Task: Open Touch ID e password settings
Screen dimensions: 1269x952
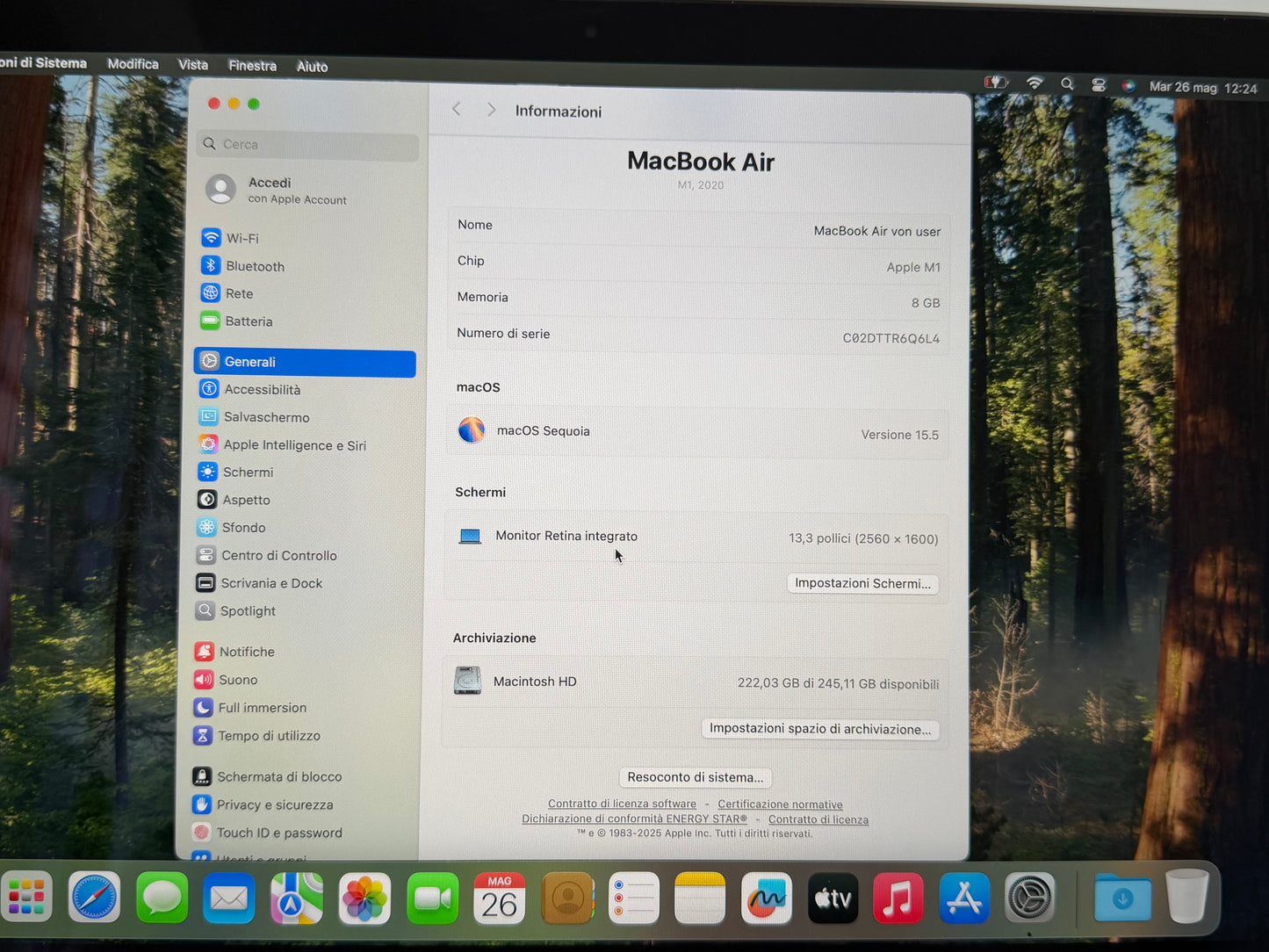Action: pos(267,833)
